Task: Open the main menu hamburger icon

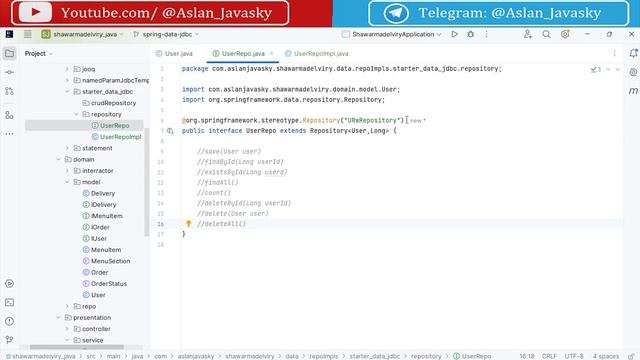Action: 27,34
